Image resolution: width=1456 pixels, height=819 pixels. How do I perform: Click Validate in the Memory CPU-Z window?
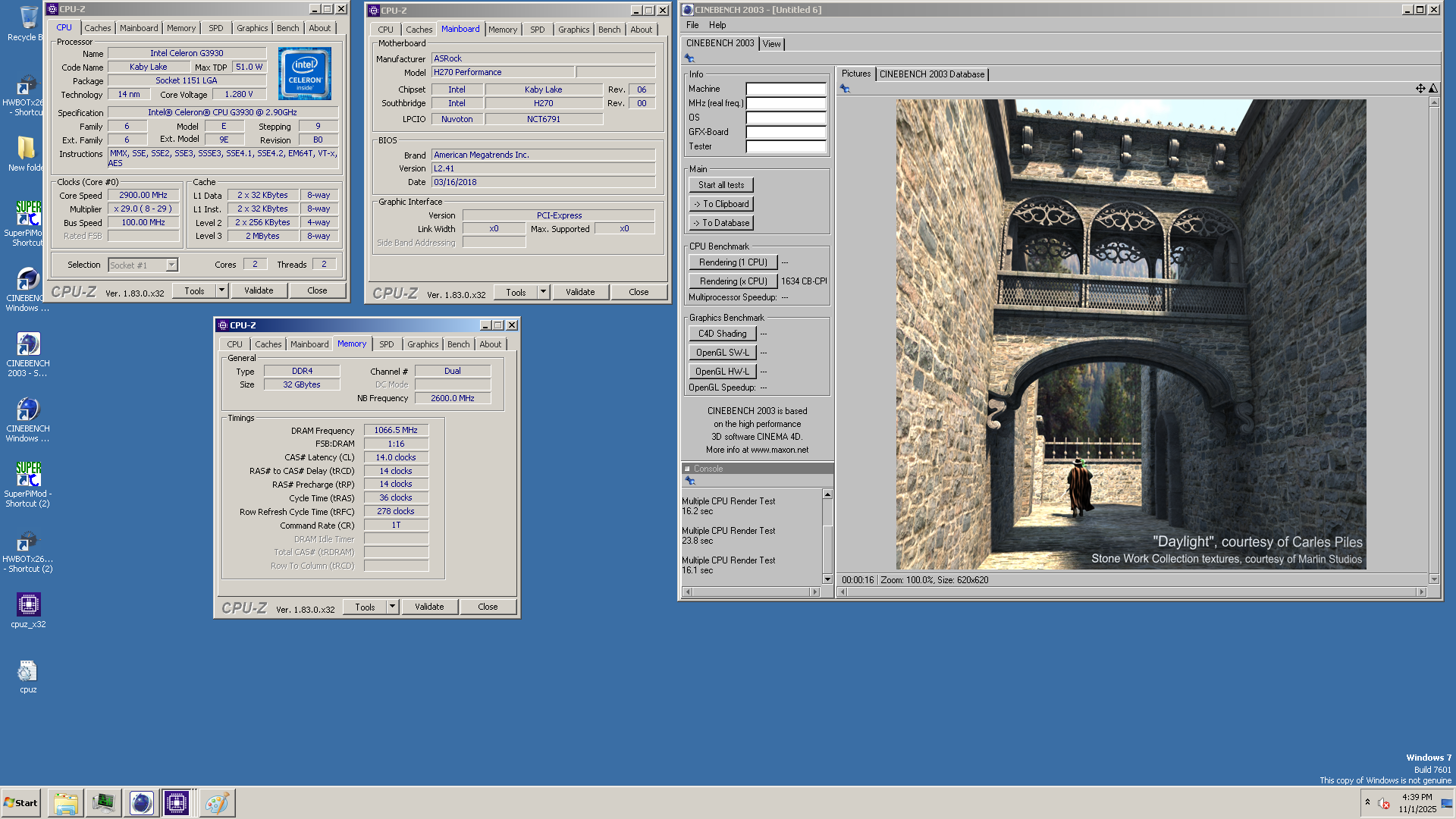[x=429, y=607]
